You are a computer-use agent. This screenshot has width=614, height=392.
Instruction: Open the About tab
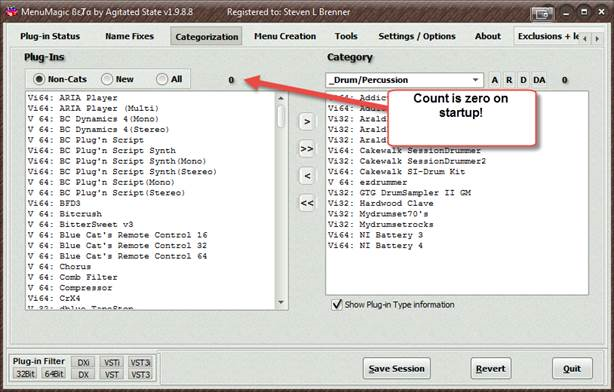pyautogui.click(x=488, y=36)
